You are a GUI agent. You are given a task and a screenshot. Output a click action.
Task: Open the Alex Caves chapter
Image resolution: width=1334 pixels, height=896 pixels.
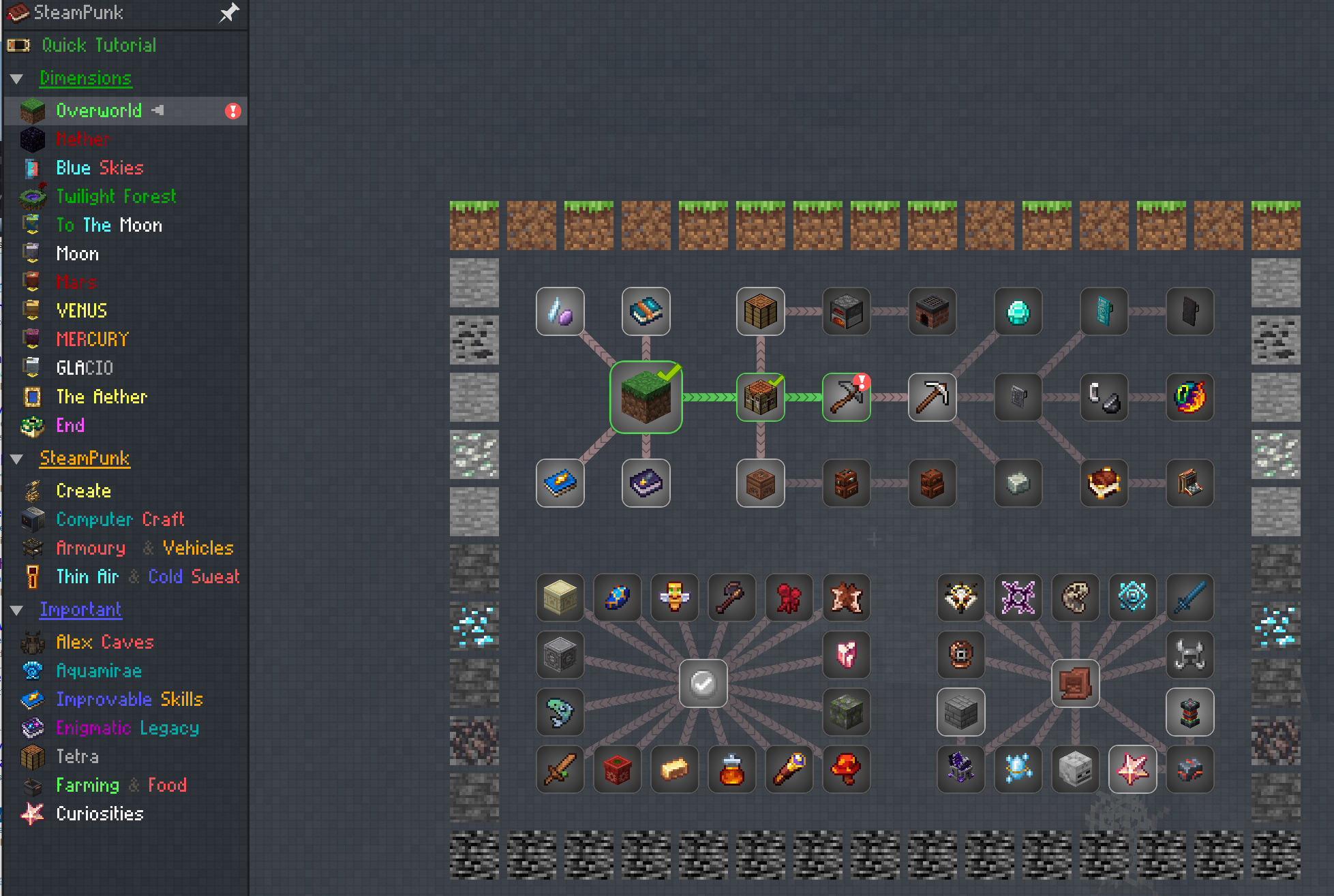pyautogui.click(x=104, y=643)
